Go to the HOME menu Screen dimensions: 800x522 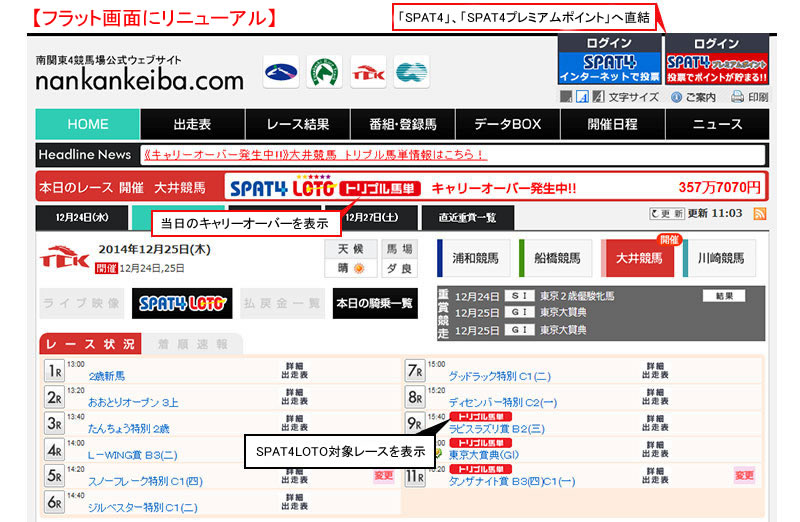click(x=88, y=124)
